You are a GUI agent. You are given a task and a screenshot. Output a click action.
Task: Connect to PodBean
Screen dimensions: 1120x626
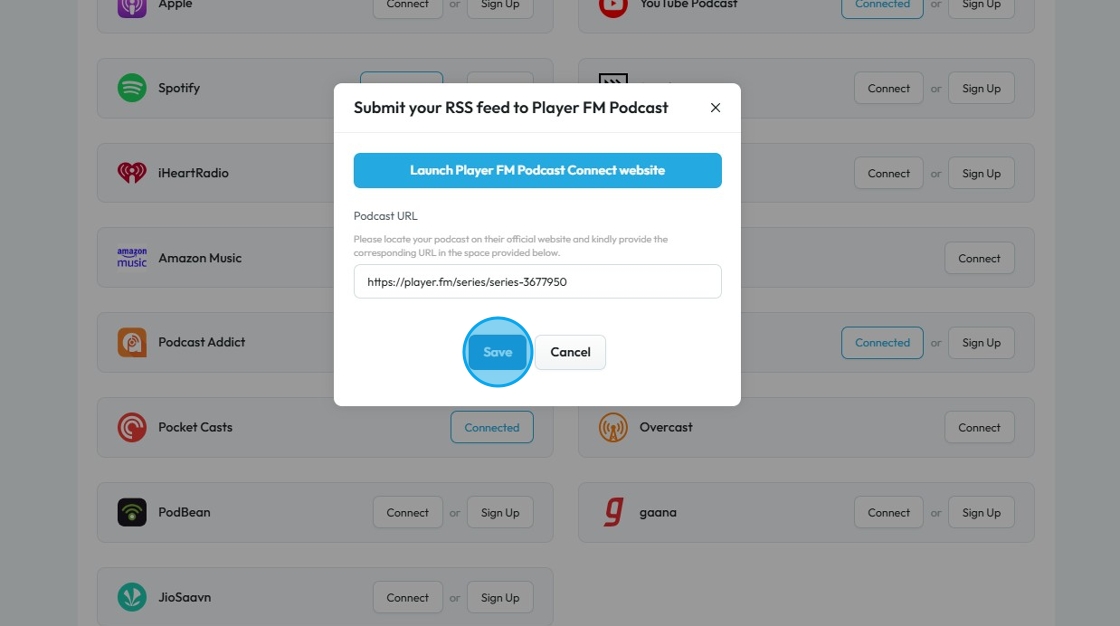coord(407,512)
